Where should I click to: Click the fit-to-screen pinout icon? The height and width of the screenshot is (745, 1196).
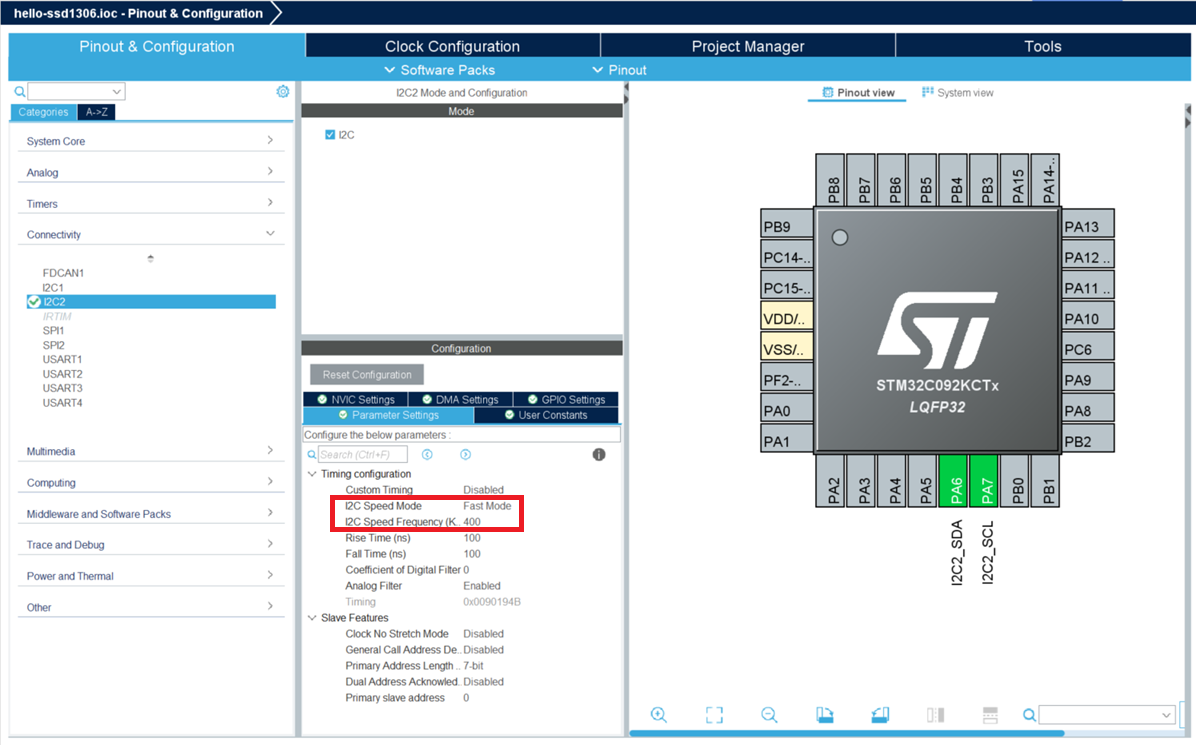point(714,714)
